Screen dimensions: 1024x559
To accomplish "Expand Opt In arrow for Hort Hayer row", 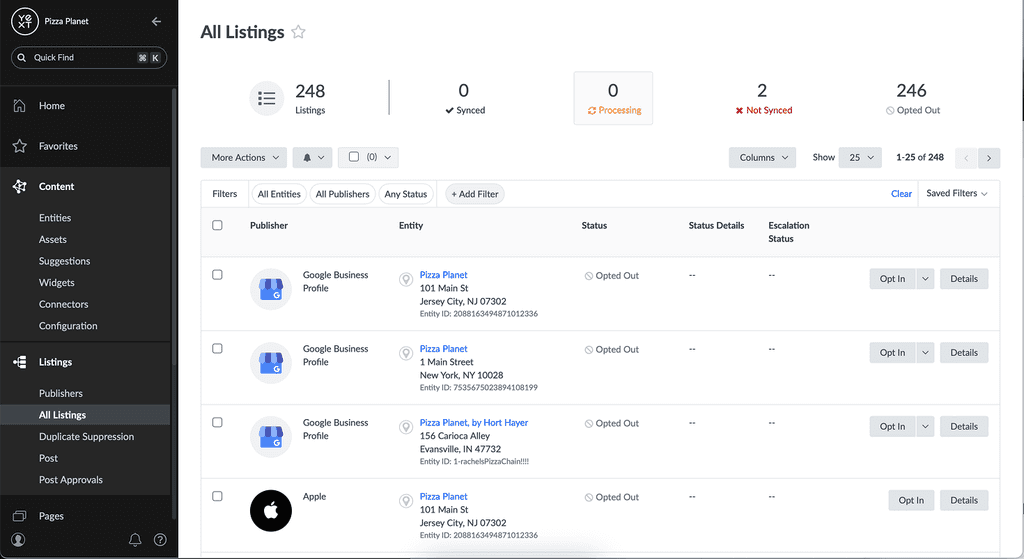I will (x=925, y=426).
